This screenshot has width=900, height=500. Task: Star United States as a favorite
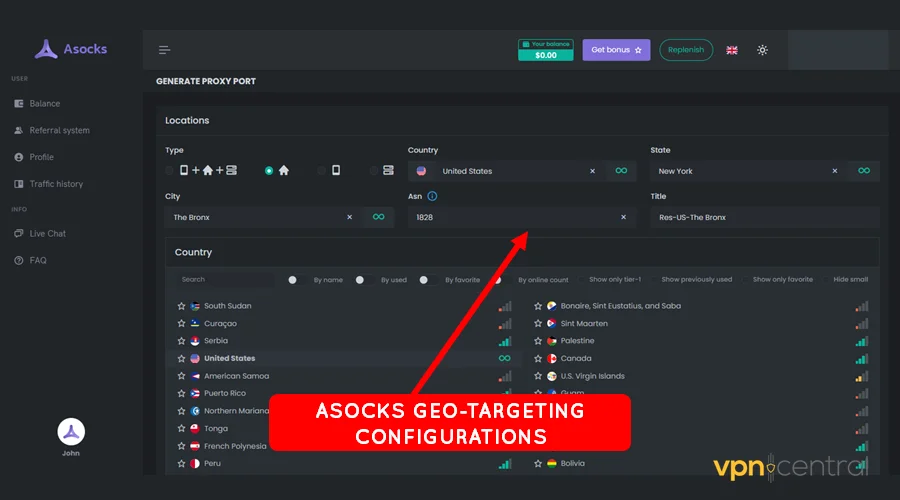click(181, 358)
